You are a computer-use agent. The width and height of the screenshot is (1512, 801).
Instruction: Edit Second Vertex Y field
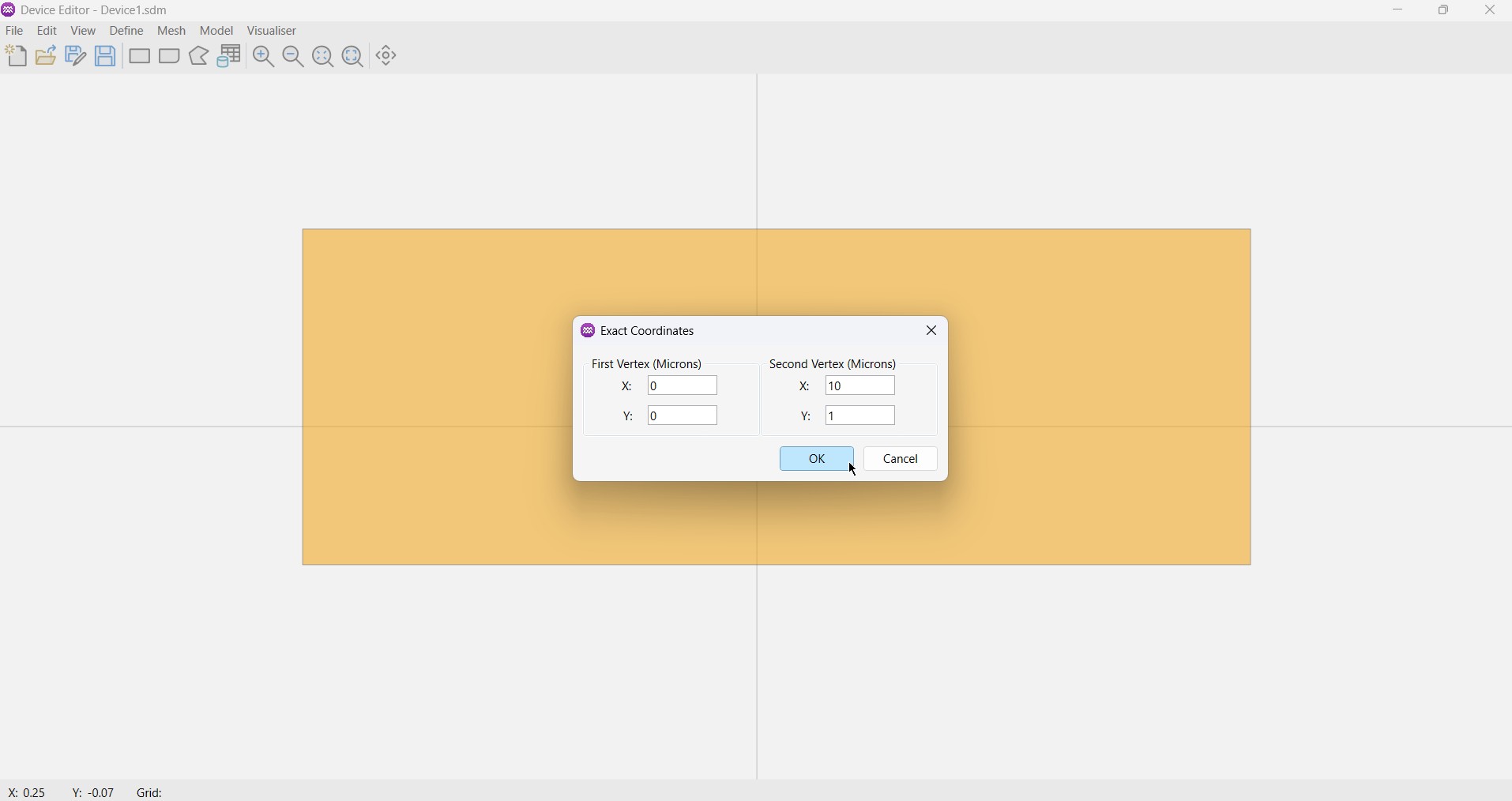tap(860, 416)
